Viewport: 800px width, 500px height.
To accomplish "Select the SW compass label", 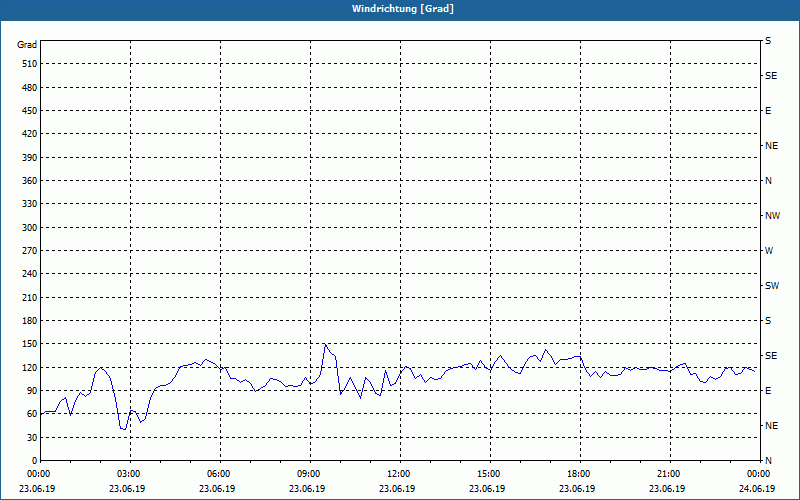I will [x=772, y=286].
